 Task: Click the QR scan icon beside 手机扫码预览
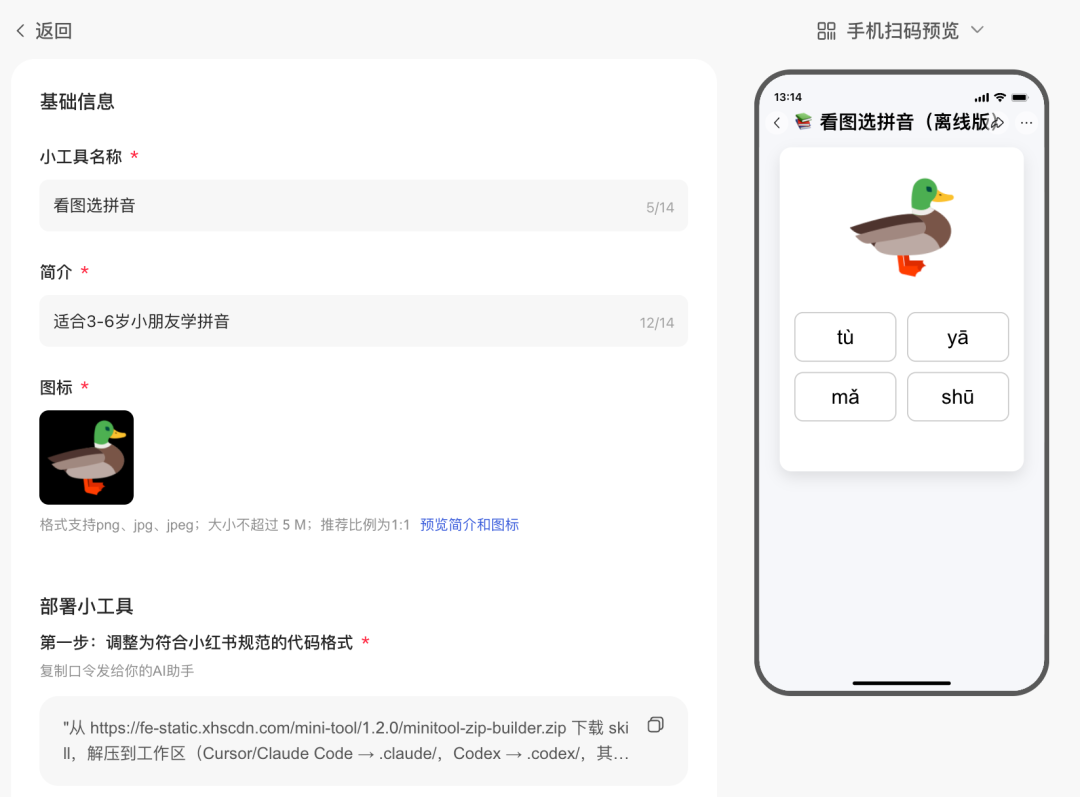coord(826,31)
